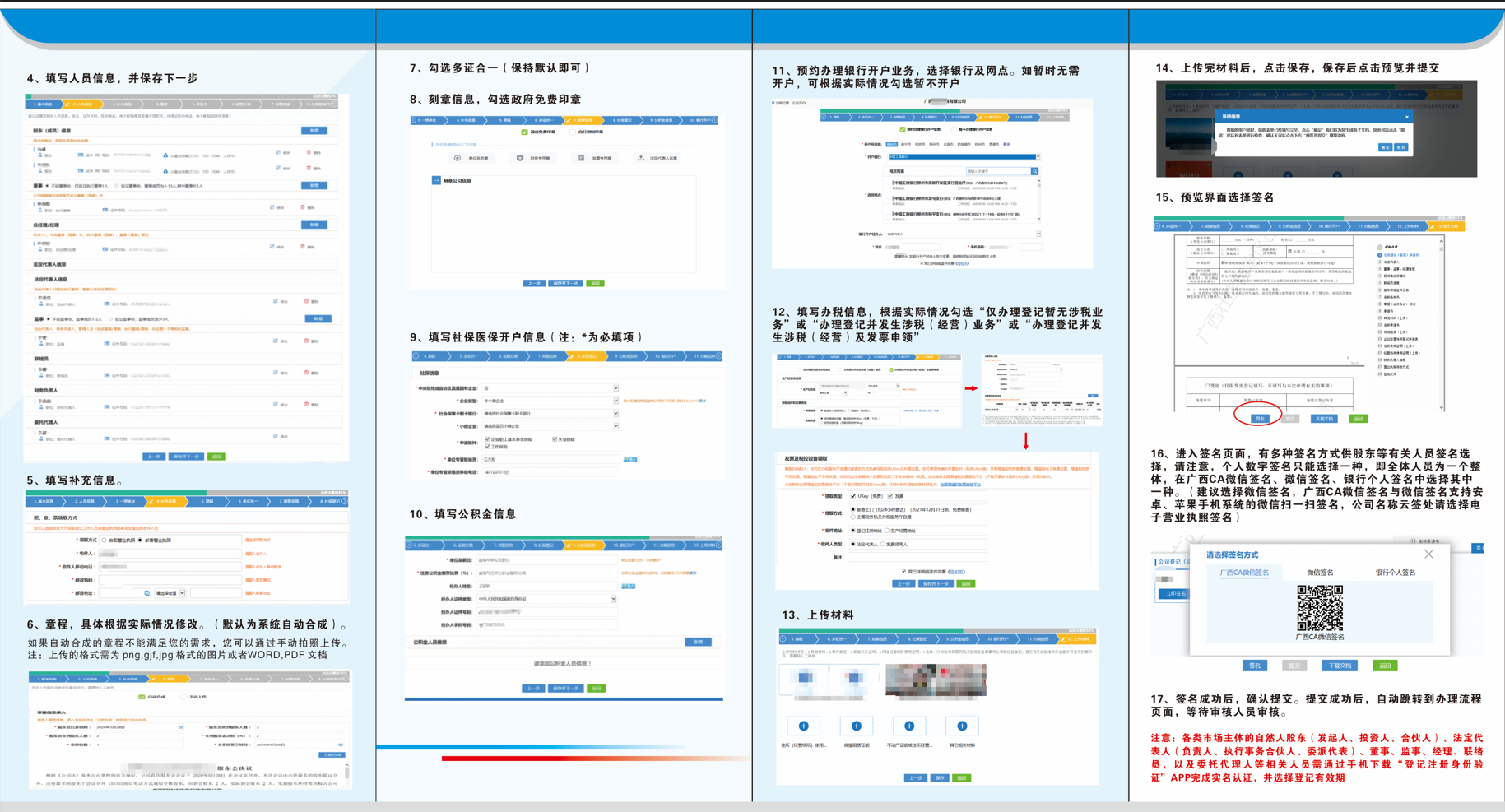1505x812 pixels.
Task: Click the 法定代表人名章 icon
Action: click(x=641, y=158)
